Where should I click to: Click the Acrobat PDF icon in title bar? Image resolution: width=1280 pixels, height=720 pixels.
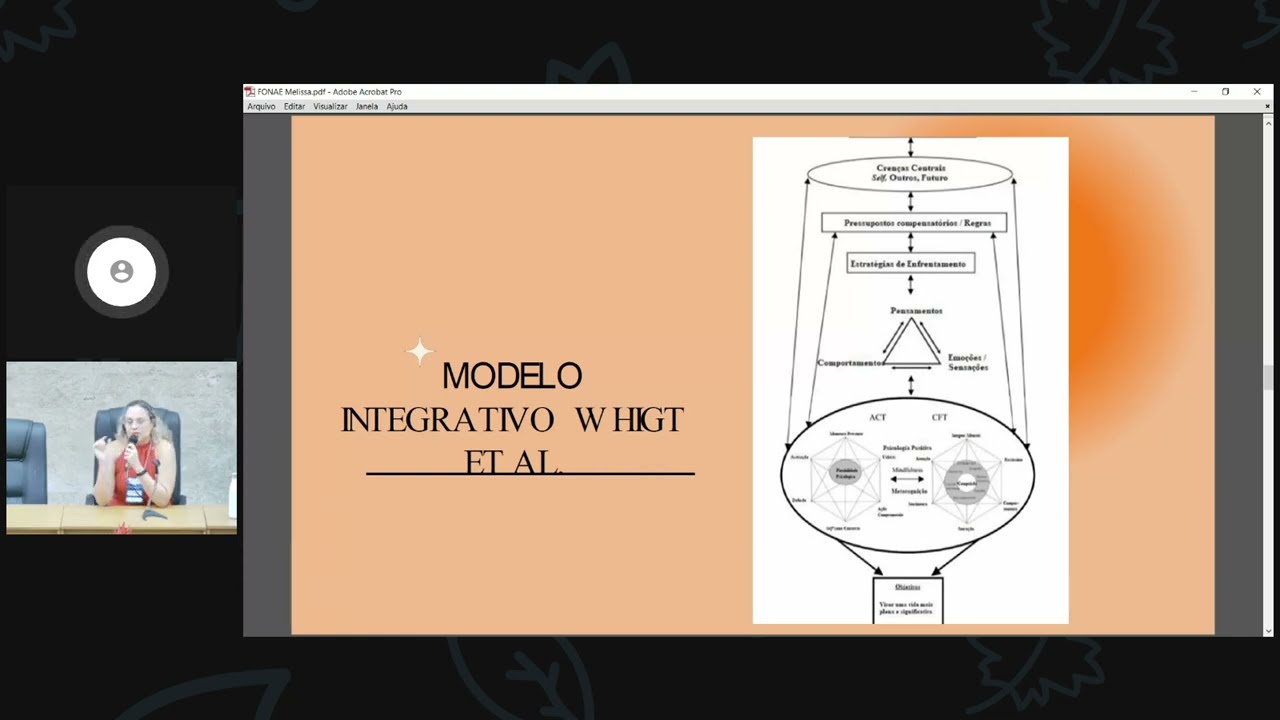(x=250, y=92)
